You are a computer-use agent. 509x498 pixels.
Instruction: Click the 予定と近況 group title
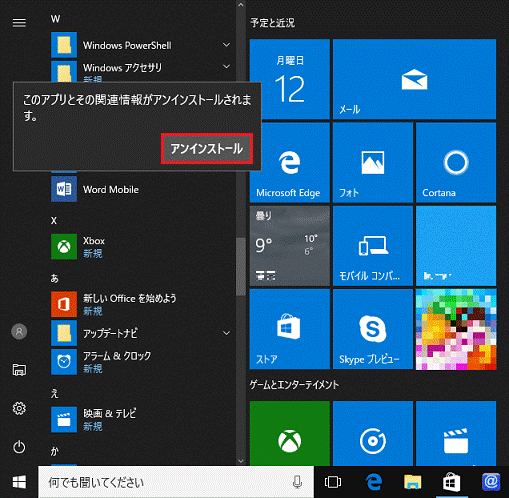point(273,23)
